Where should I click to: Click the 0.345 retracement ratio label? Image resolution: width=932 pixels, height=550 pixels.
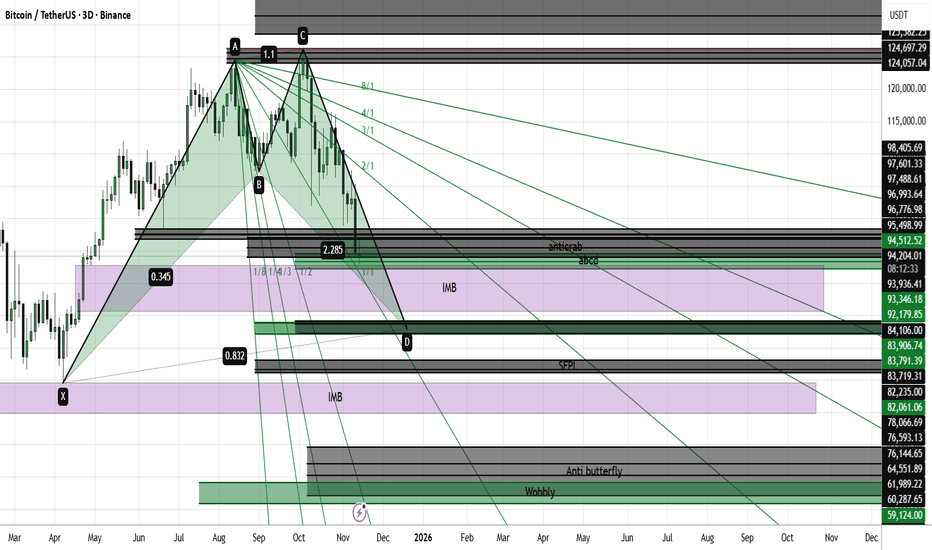click(x=160, y=275)
